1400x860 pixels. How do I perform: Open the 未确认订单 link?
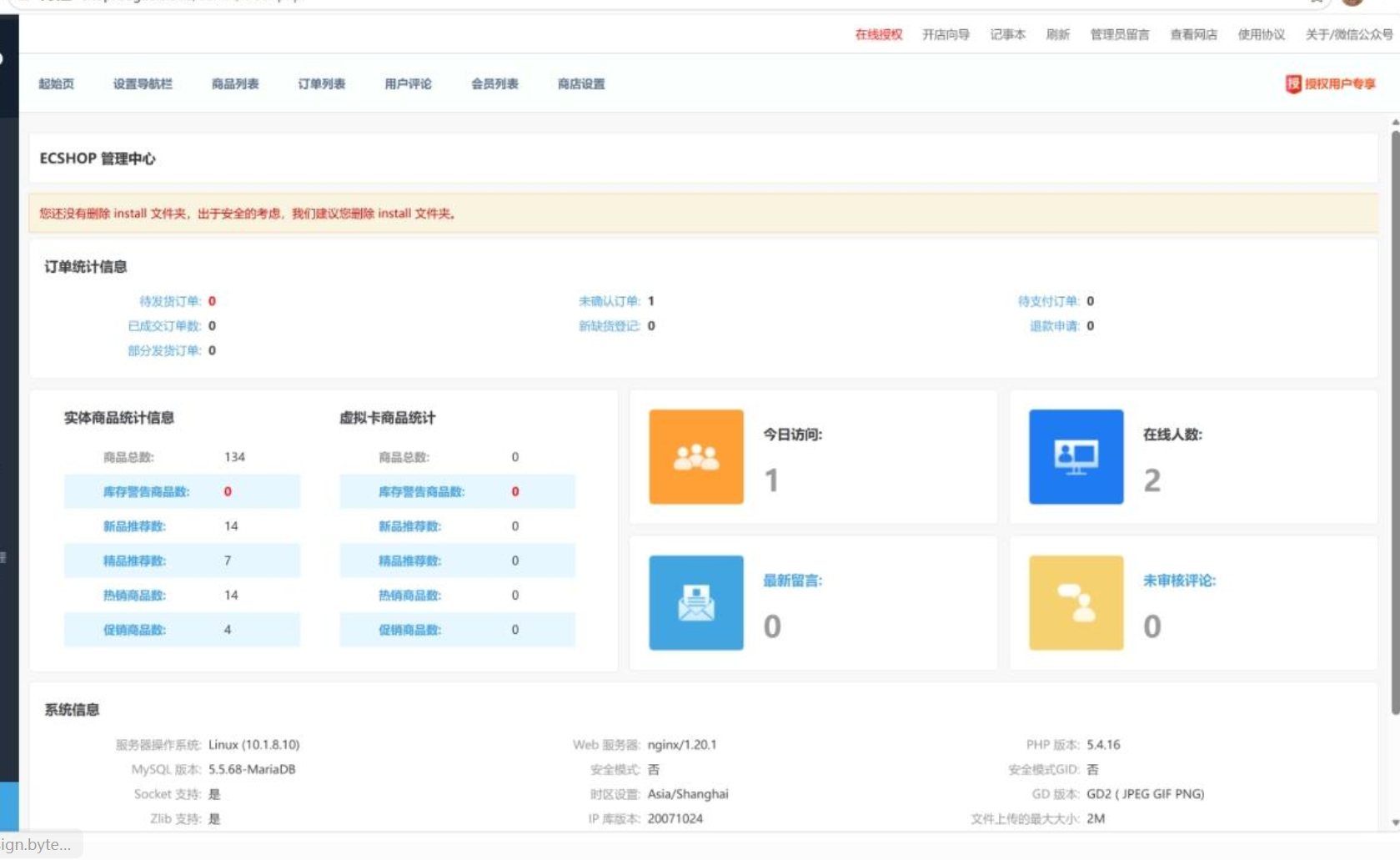click(610, 301)
